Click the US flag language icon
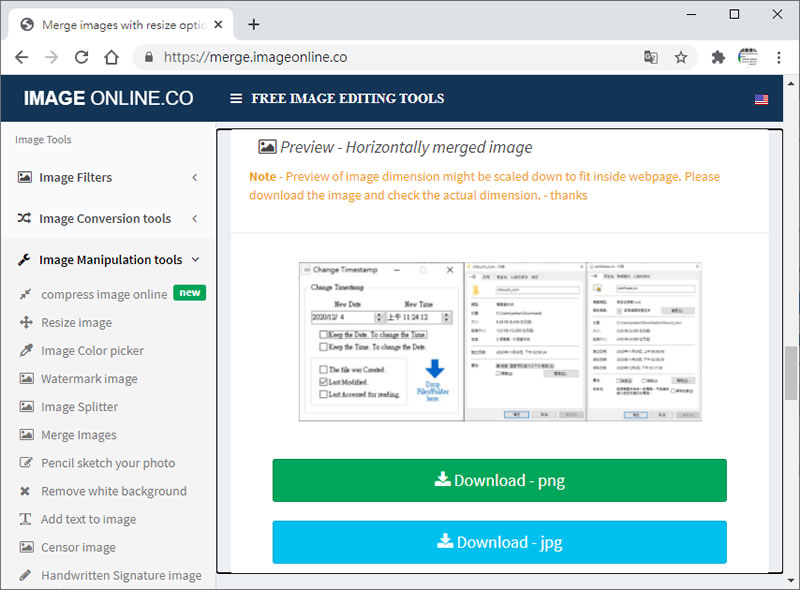The image size is (800, 590). [761, 99]
